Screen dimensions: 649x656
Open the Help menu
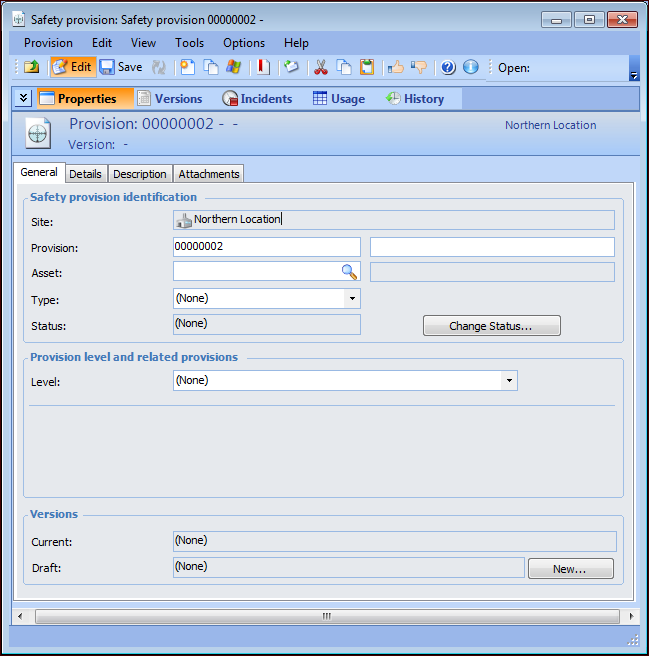point(296,43)
